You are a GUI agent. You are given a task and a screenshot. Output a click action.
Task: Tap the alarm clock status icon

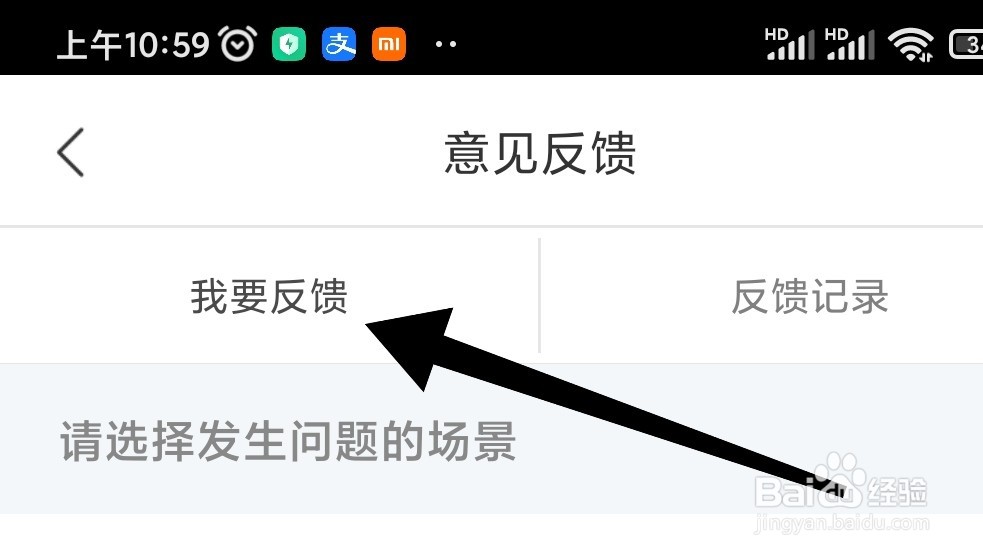tap(238, 43)
